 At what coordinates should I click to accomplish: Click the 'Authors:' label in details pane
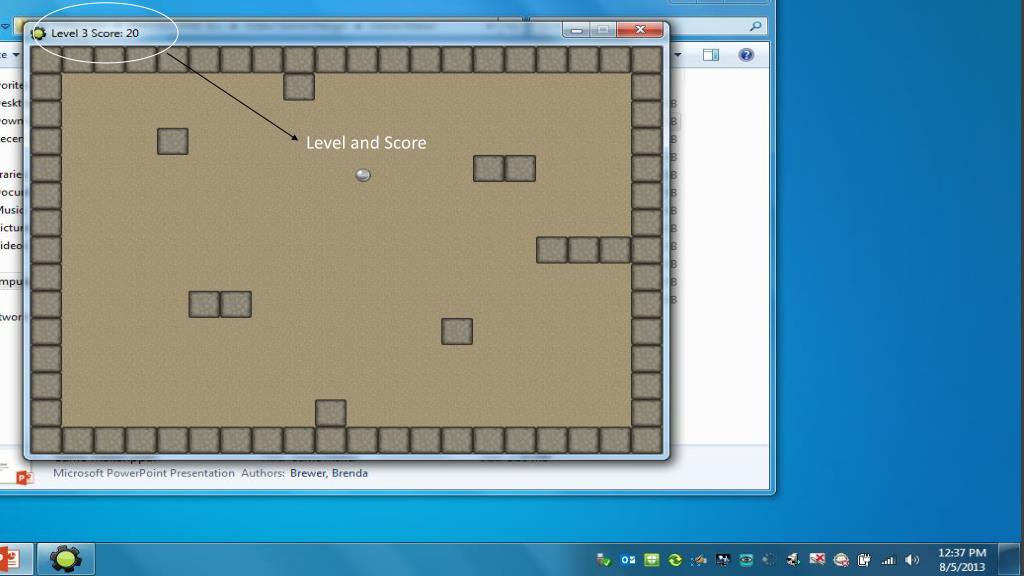(x=263, y=473)
